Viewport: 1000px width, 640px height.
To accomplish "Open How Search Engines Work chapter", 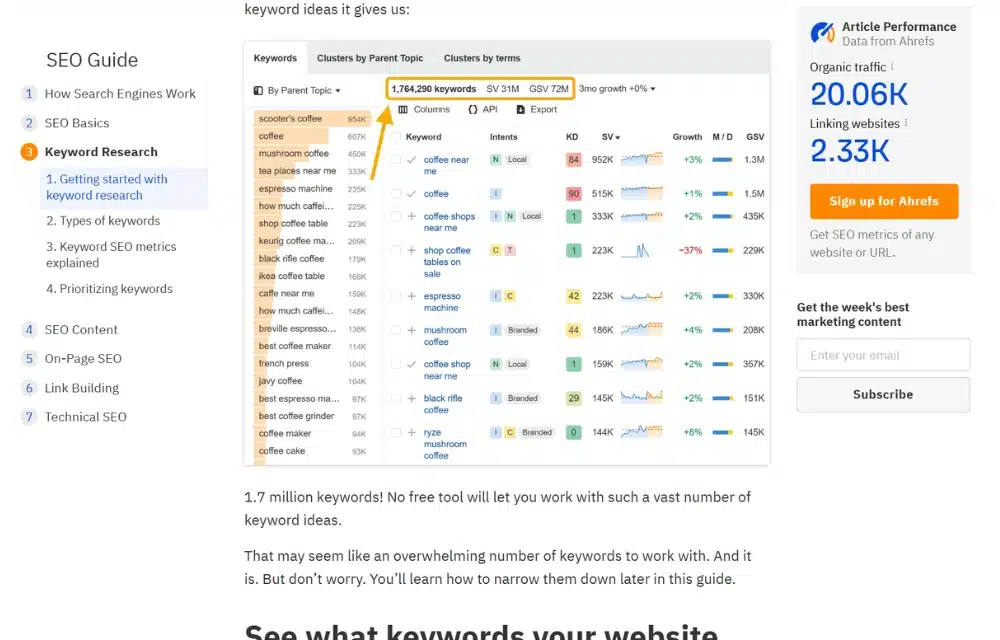I will [120, 94].
